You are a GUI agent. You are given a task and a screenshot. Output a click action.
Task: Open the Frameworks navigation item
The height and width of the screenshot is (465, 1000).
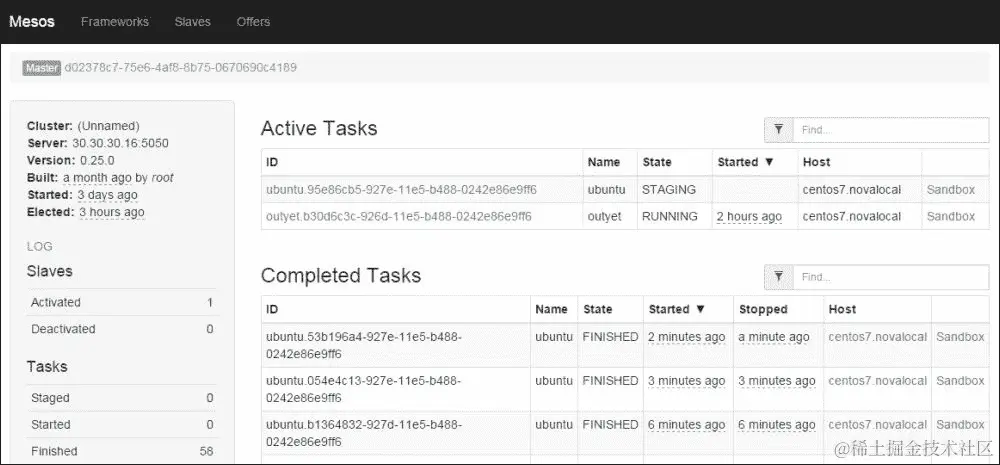115,22
